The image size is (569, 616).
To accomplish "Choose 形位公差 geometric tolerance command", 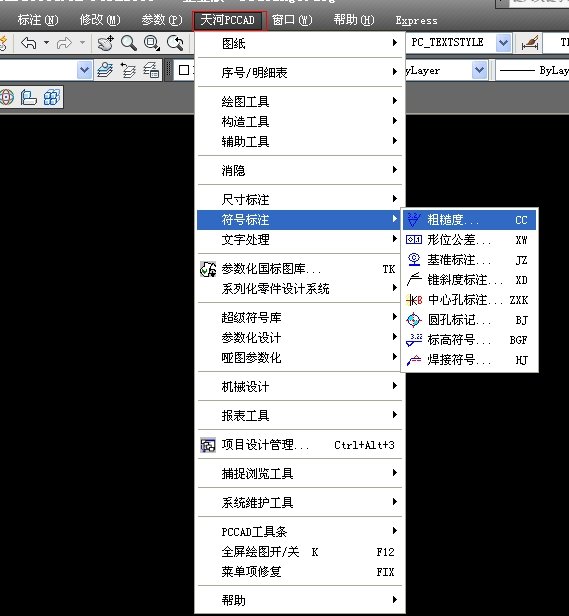I will point(470,240).
